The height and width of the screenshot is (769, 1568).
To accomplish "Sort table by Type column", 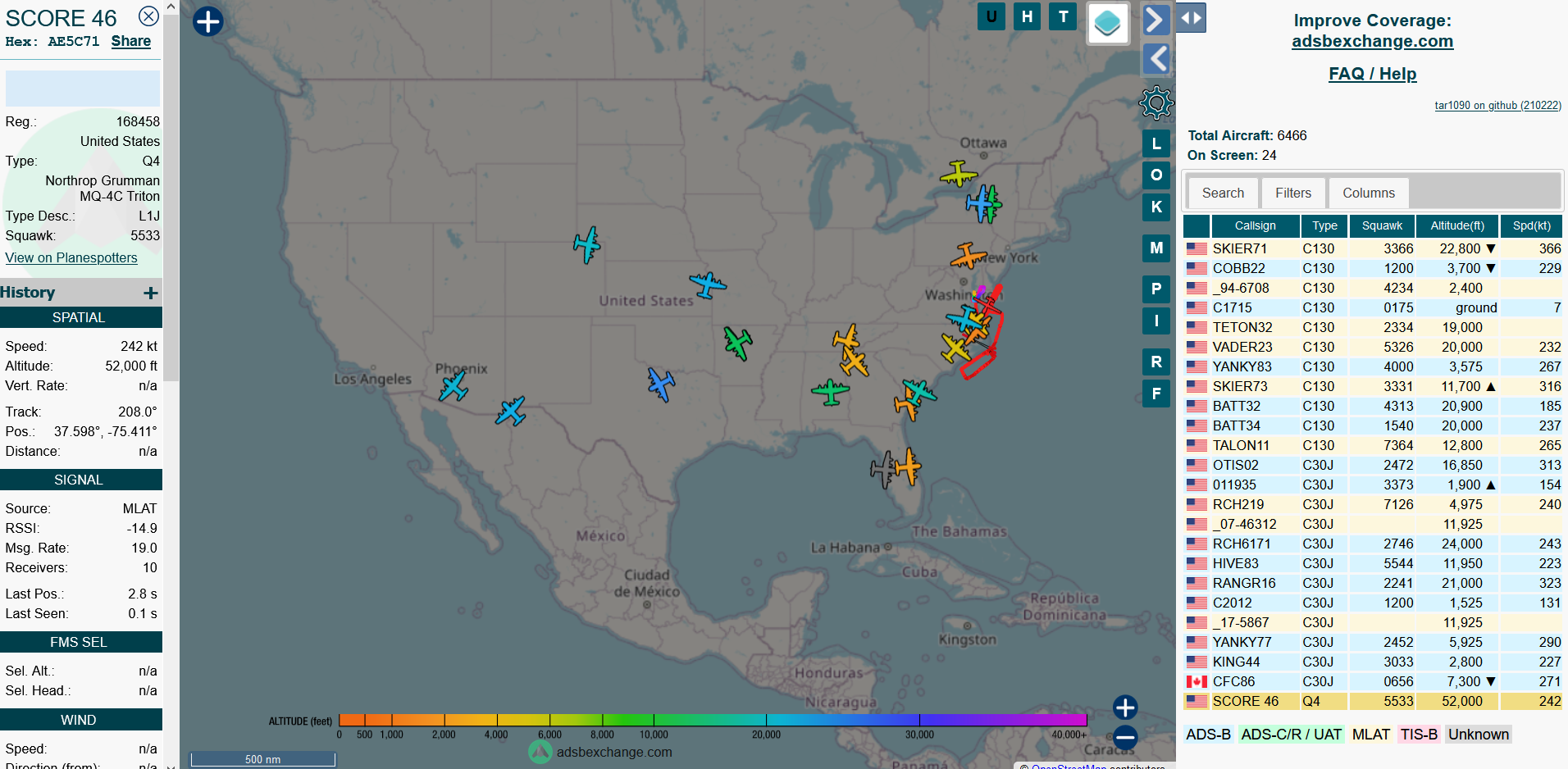I will (1324, 225).
